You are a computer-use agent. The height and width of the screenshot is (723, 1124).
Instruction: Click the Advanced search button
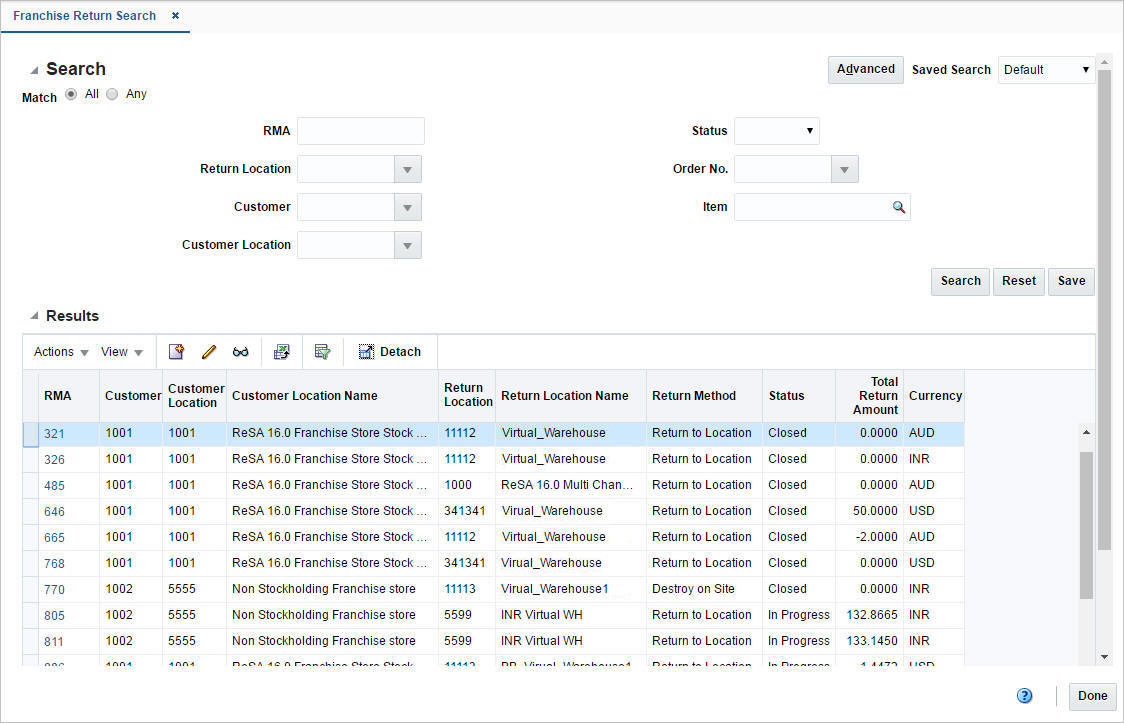(865, 69)
